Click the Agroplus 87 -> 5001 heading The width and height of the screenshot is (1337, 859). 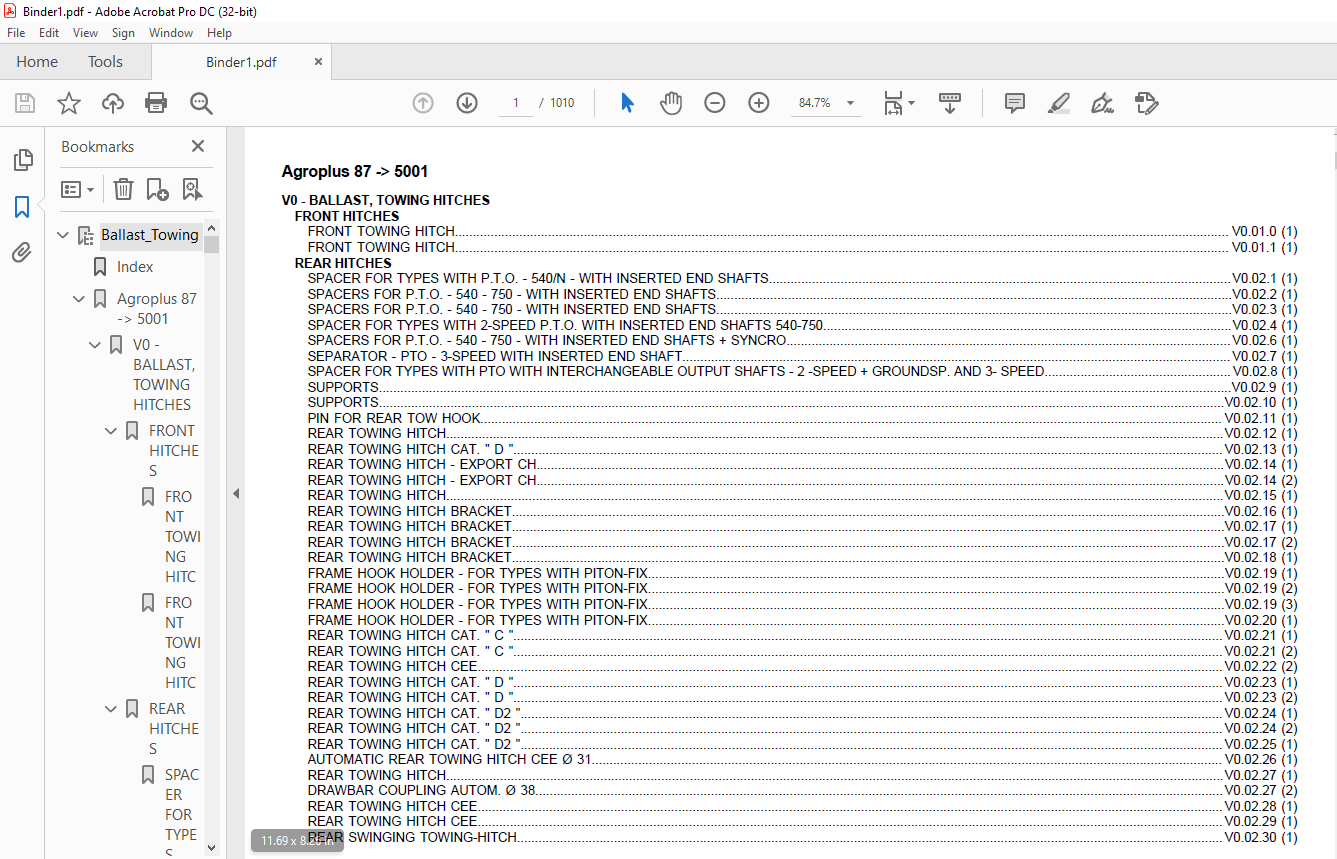[x=355, y=172]
